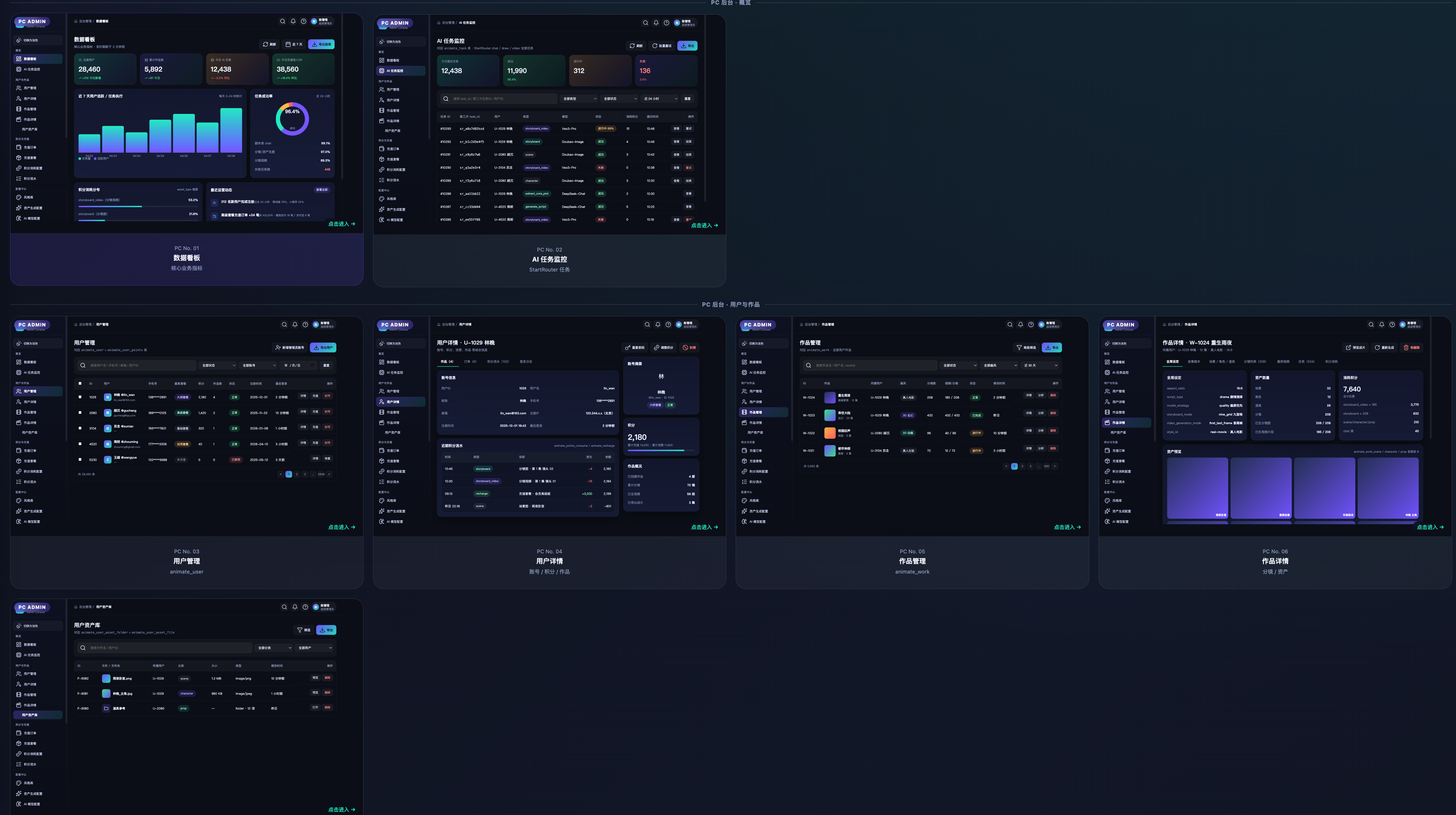Open 近 30 天 dropdown in 作品管理 filters
The image size is (1456, 815).
tap(1040, 366)
